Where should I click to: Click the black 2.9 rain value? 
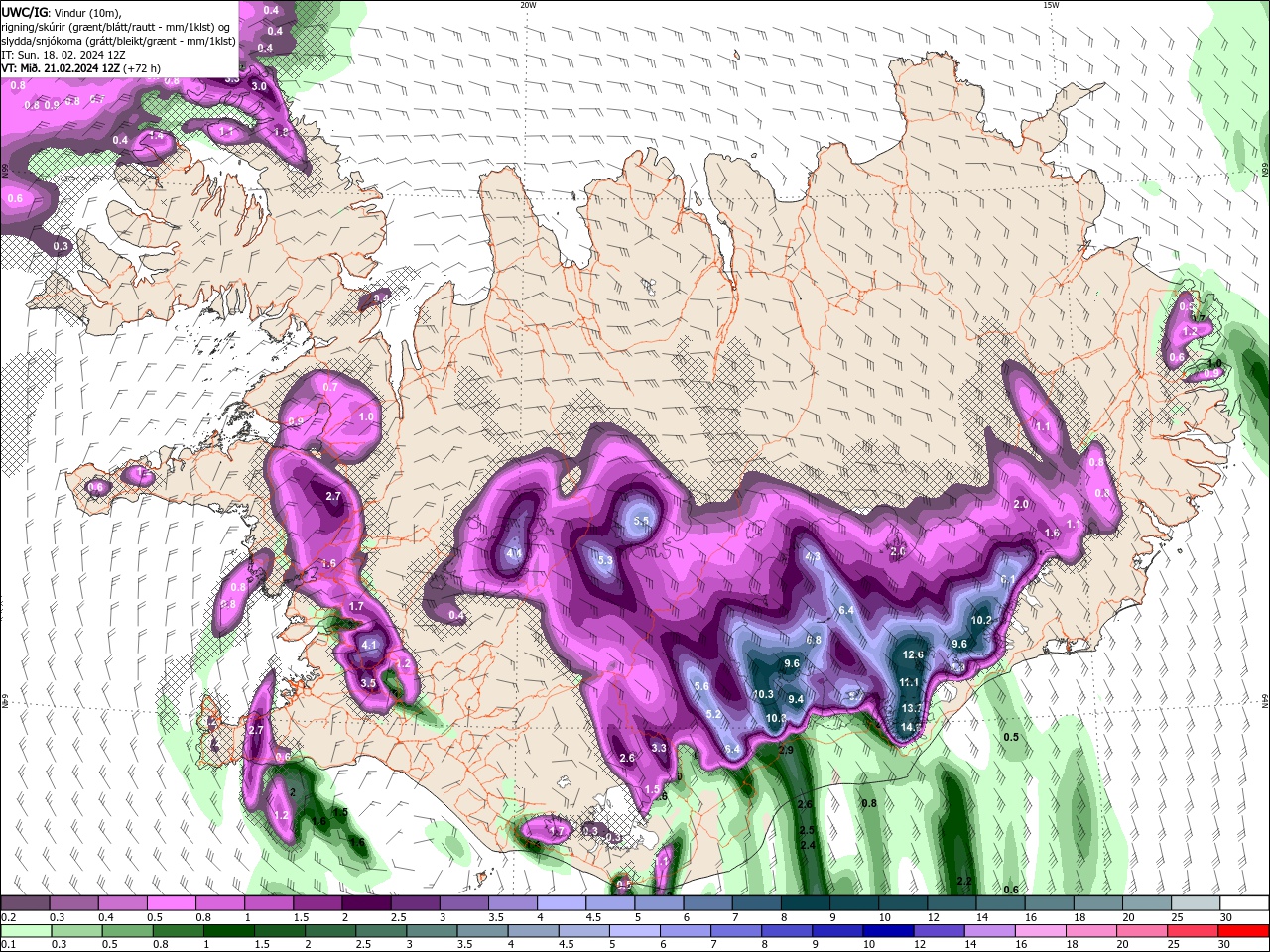click(x=786, y=751)
